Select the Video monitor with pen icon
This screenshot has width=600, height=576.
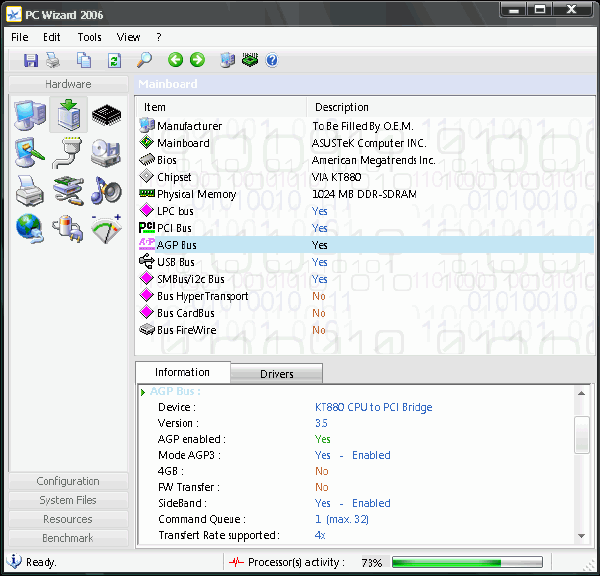(30, 153)
